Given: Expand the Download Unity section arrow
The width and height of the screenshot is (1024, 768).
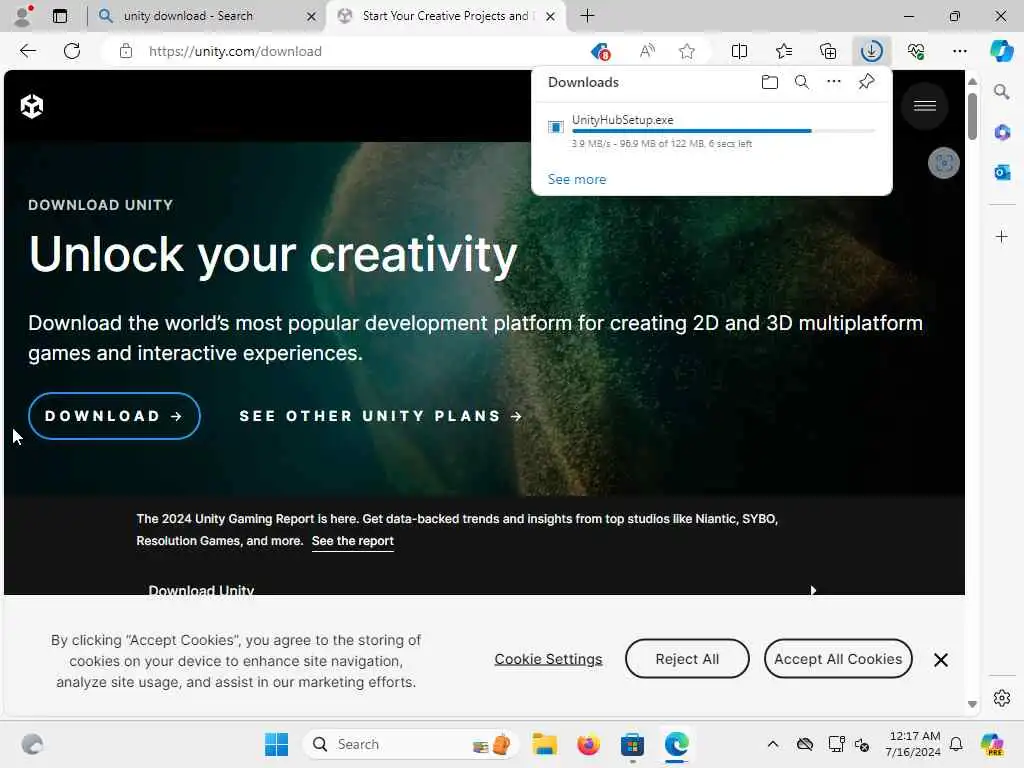Looking at the screenshot, I should pos(813,590).
